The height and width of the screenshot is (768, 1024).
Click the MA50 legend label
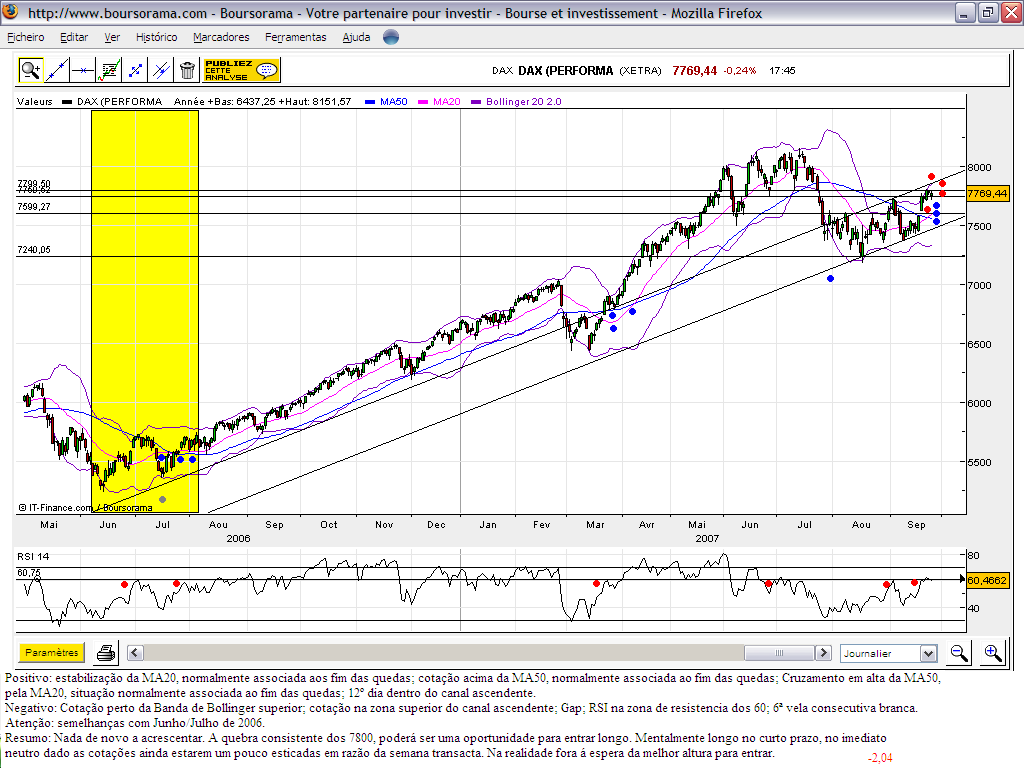tap(394, 101)
